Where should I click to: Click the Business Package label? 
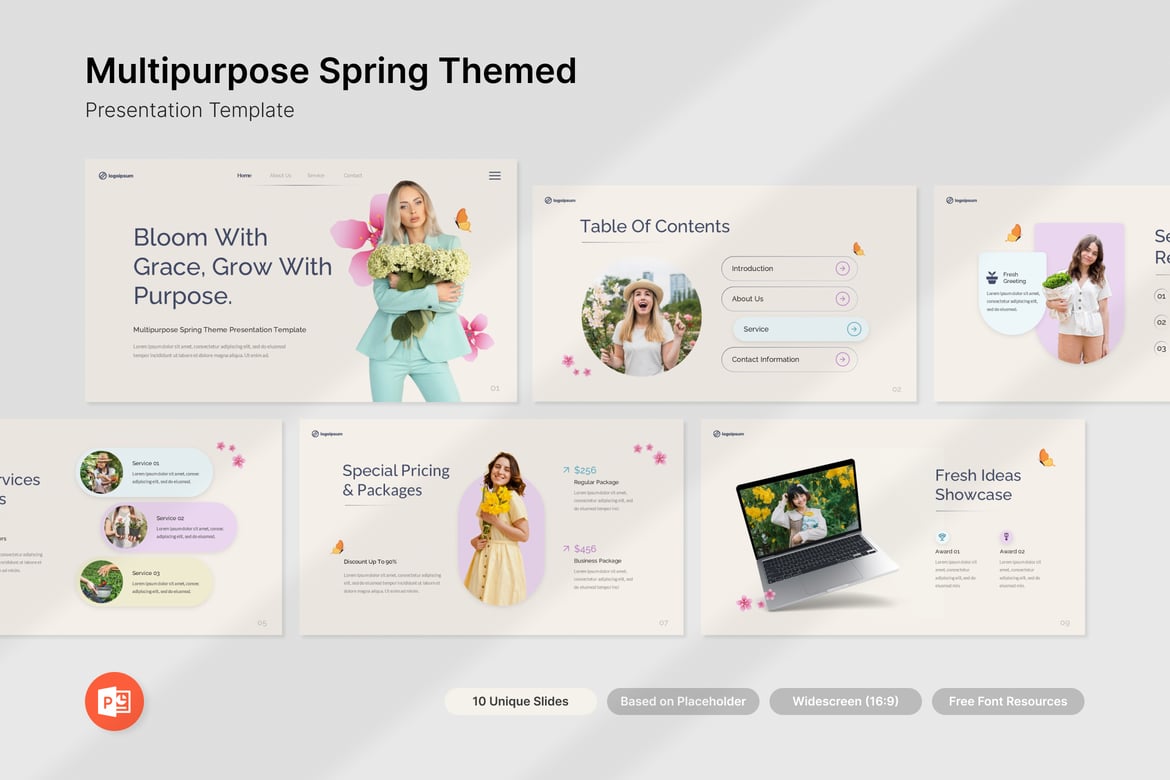tap(597, 561)
